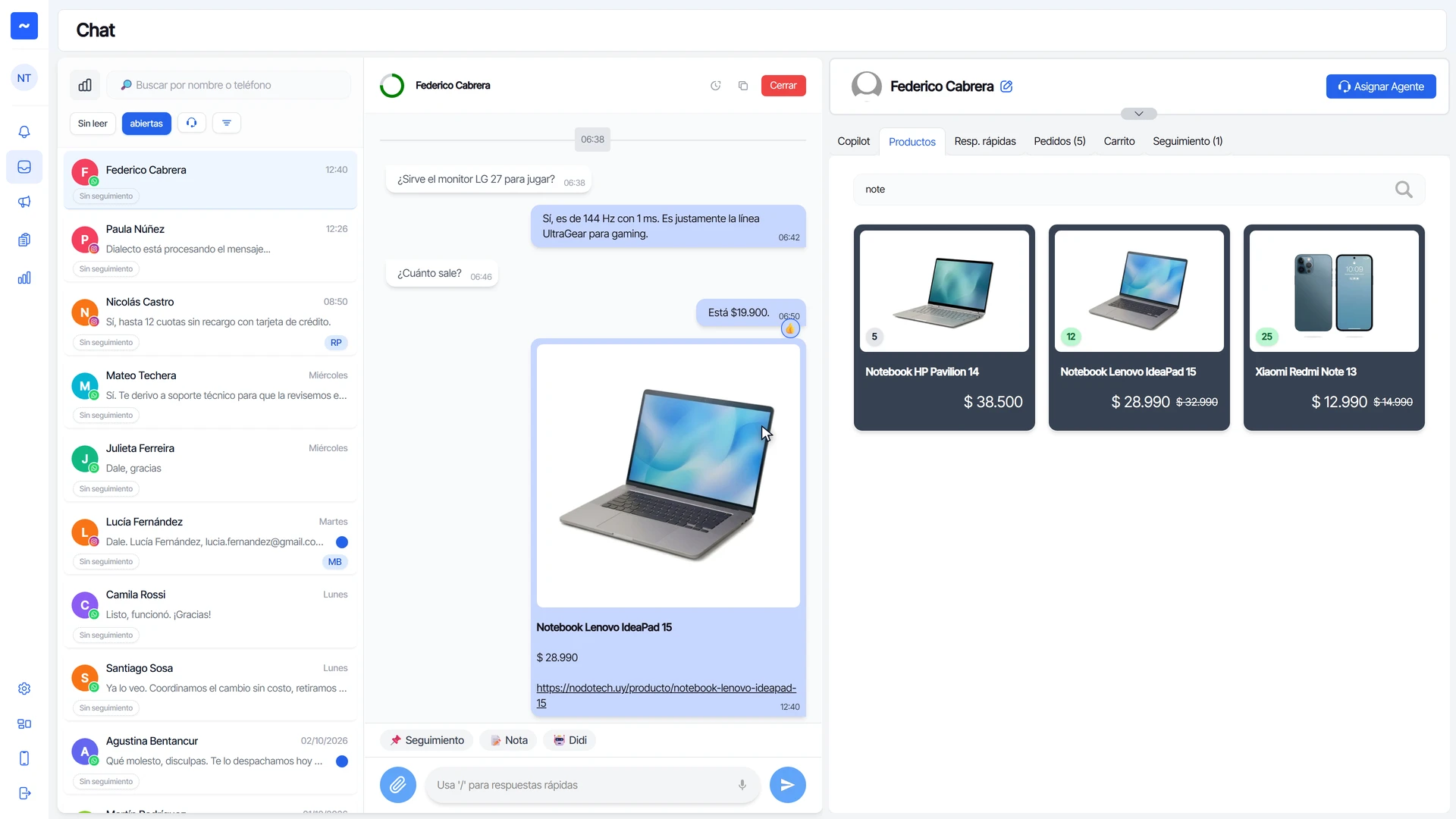The width and height of the screenshot is (1456, 819).
Task: Click the Asignar Agente button
Action: (1381, 86)
